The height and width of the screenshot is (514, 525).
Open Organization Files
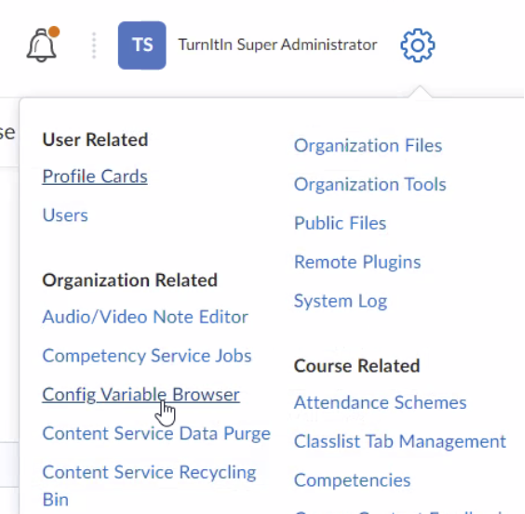pos(368,146)
